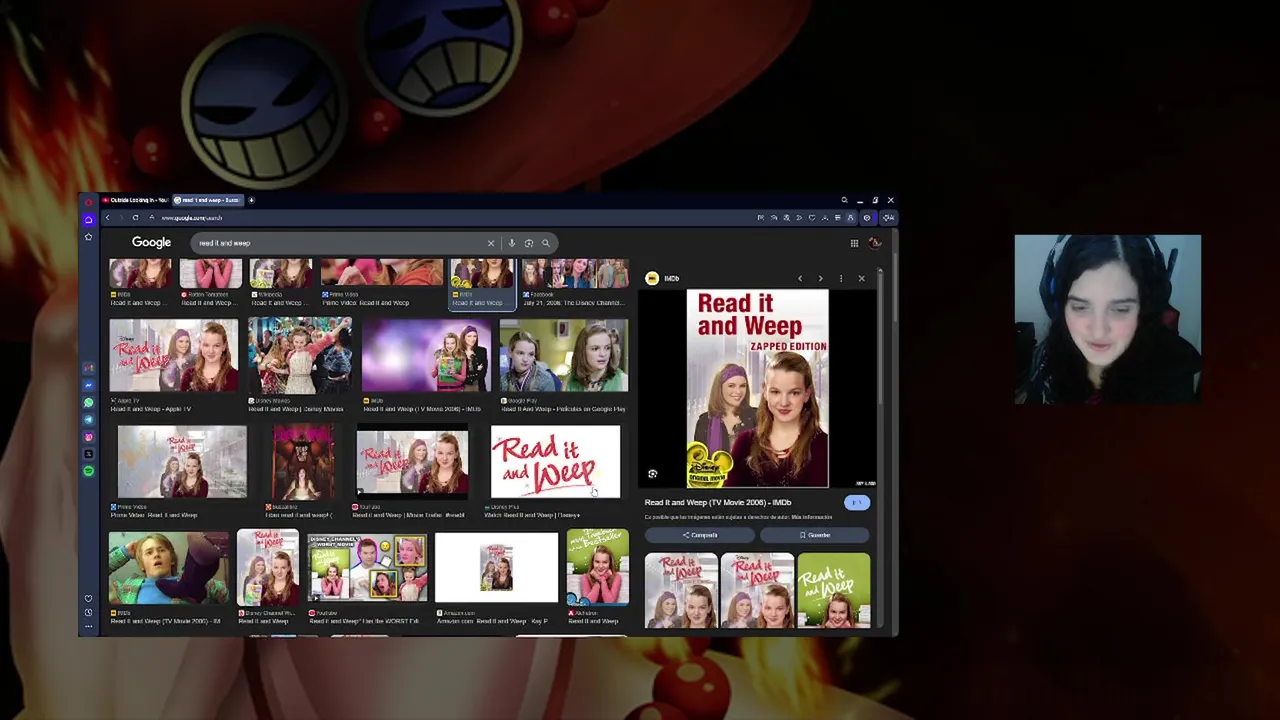Open the Google apps grid
Viewport: 1280px width, 720px height.
click(x=854, y=243)
